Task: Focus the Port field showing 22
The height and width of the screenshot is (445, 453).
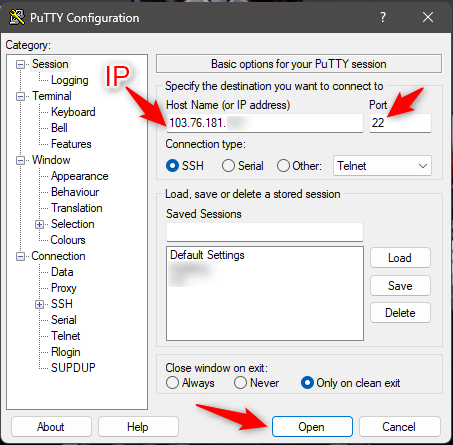Action: pyautogui.click(x=400, y=123)
